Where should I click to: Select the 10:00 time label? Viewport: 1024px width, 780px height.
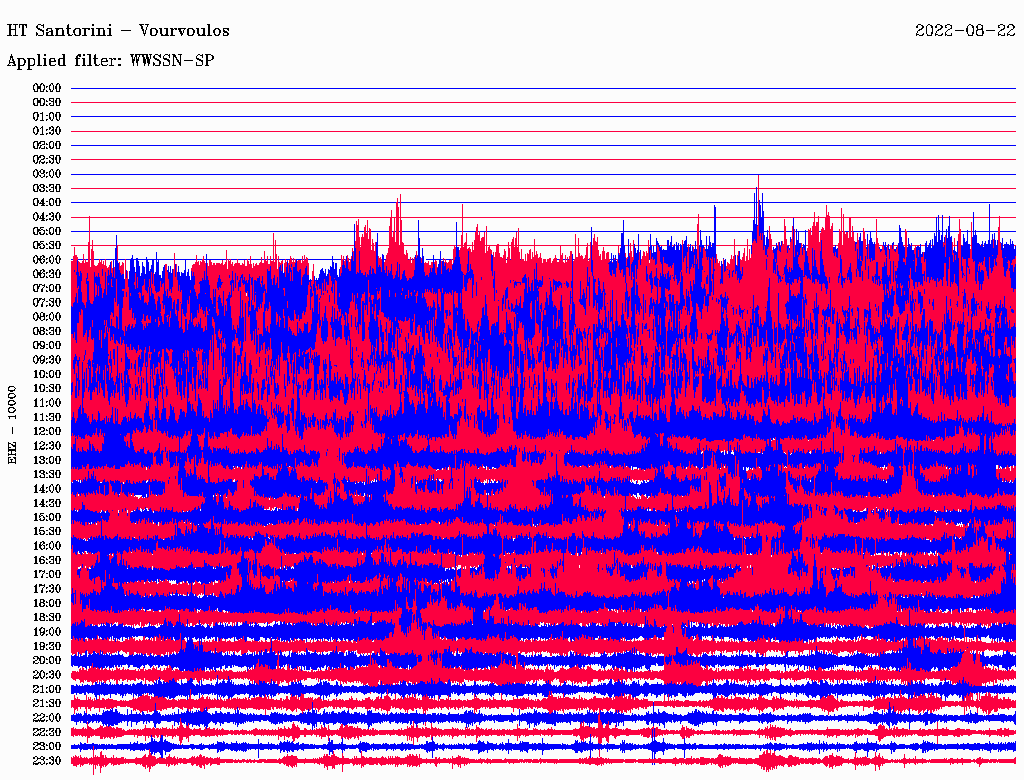tap(47, 374)
